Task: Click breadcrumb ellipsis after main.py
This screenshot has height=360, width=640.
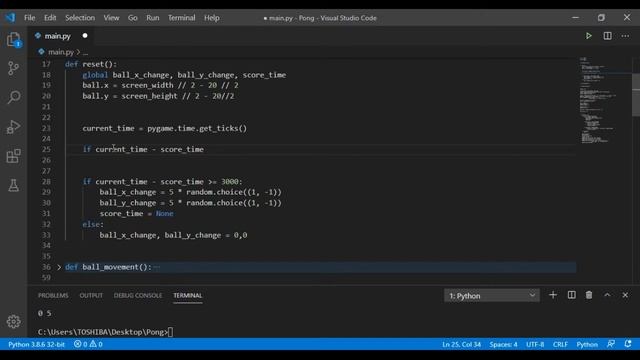Action: coord(85,53)
